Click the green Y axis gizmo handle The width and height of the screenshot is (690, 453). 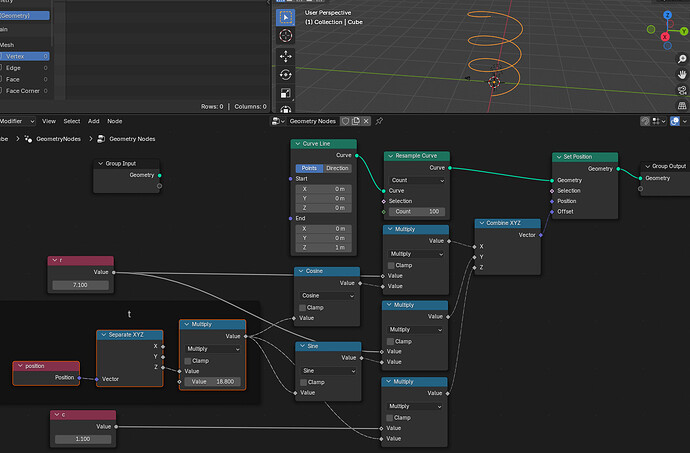tap(684, 31)
